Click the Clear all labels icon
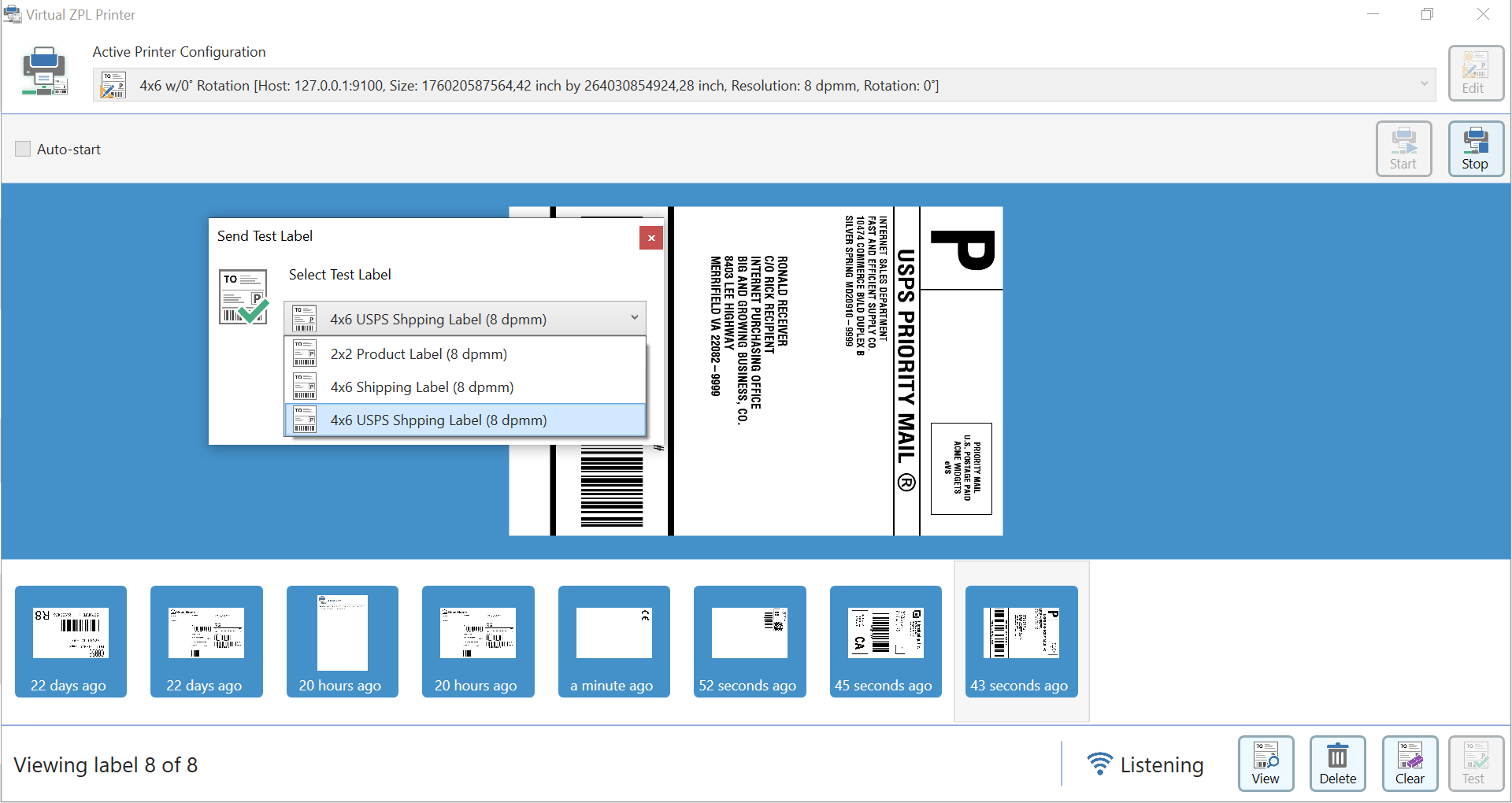This screenshot has height=803, width=1512. (x=1410, y=762)
